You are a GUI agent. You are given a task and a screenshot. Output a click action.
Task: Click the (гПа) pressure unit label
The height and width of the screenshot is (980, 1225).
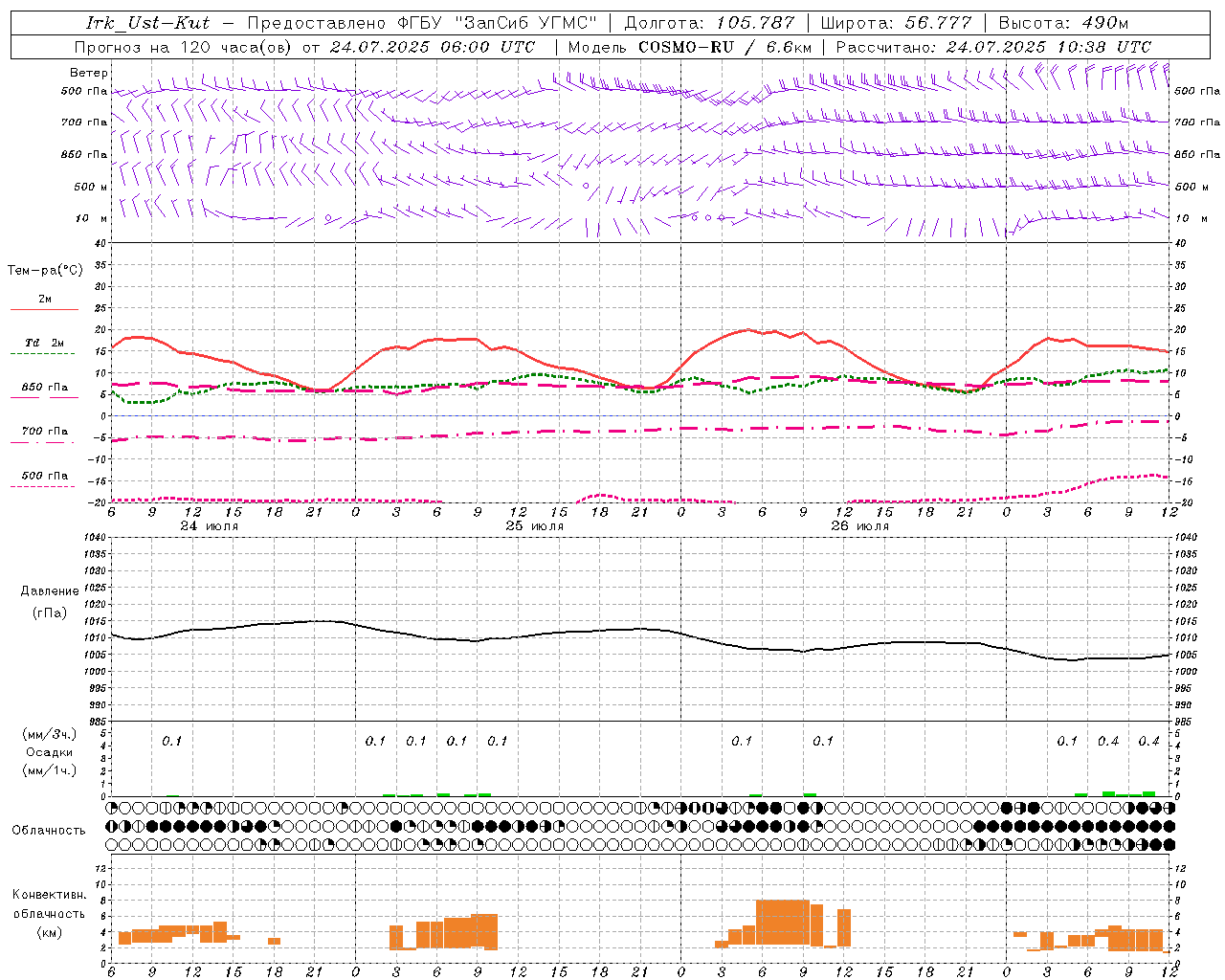point(50,612)
